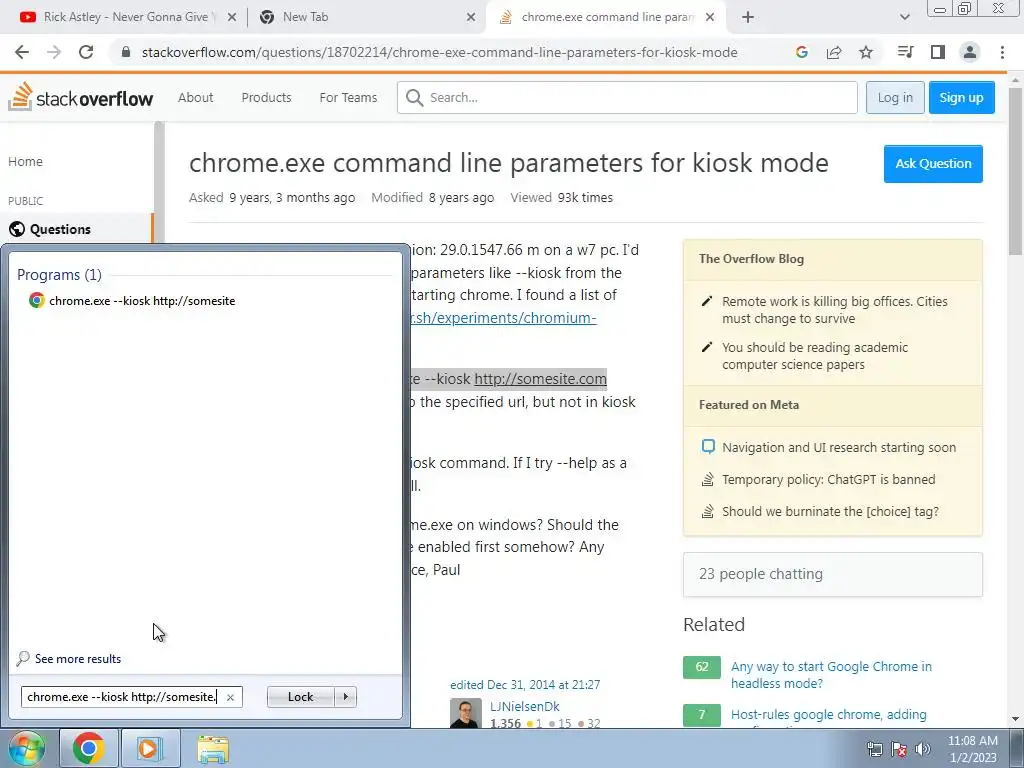Expand the shutdown options arrow
Image resolution: width=1024 pixels, height=768 pixels.
click(345, 697)
